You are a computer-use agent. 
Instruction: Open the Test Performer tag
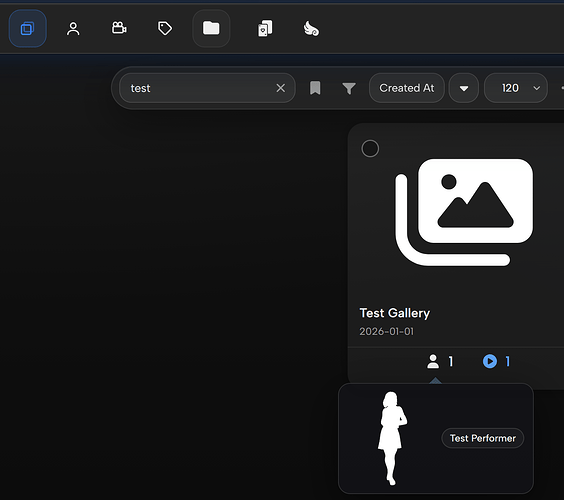(x=483, y=438)
